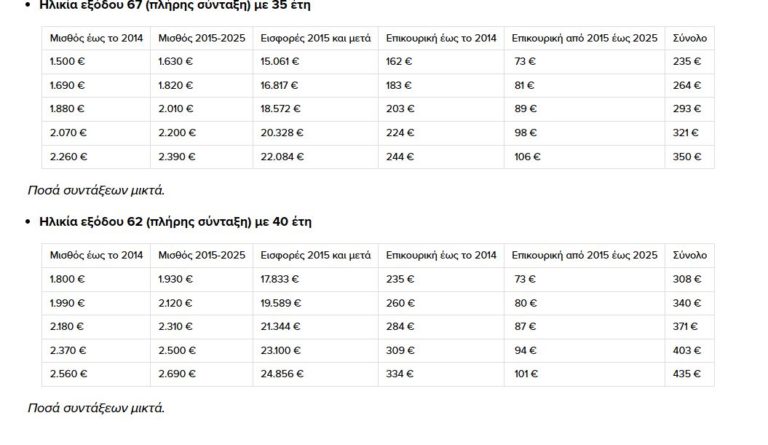
Task: Click the 23.100 € contributions cell
Action: click(x=279, y=350)
